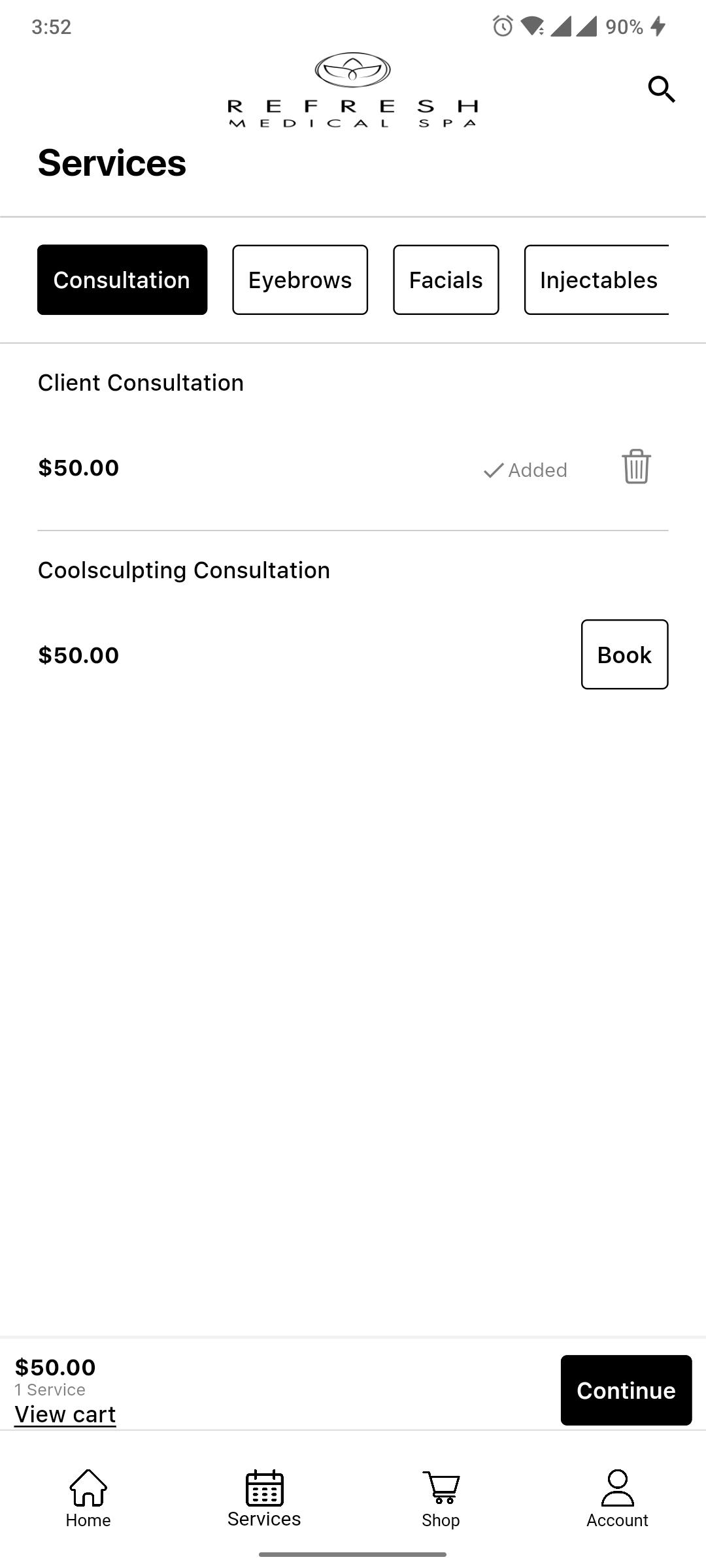
Task: Open the search magnifier icon
Action: tap(661, 89)
